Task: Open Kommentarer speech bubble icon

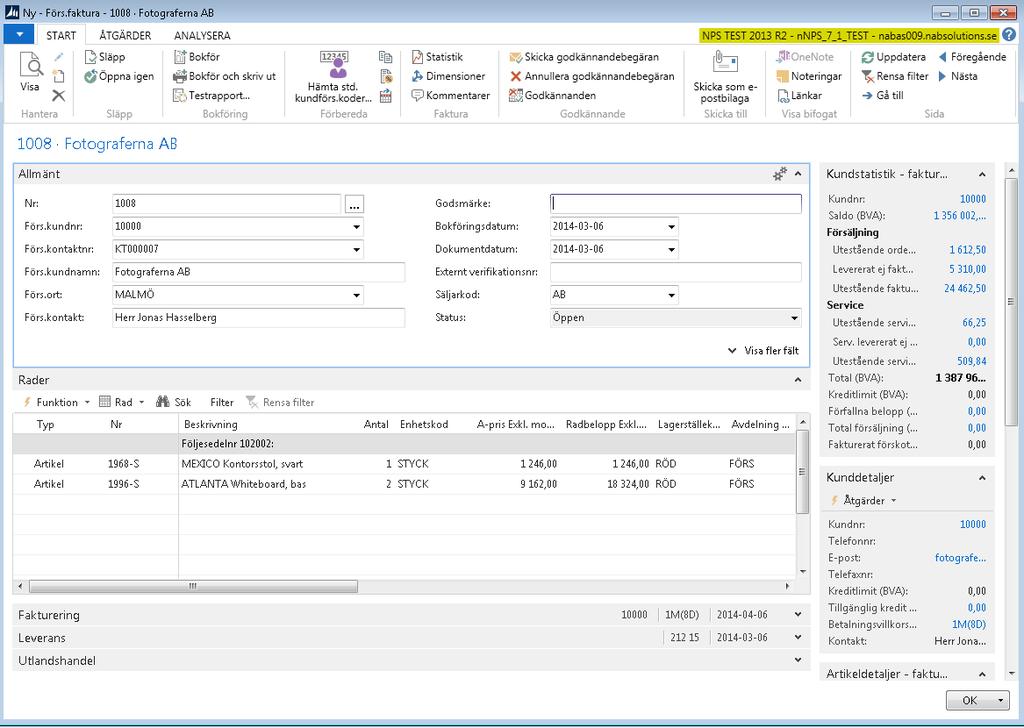Action: coord(417,96)
